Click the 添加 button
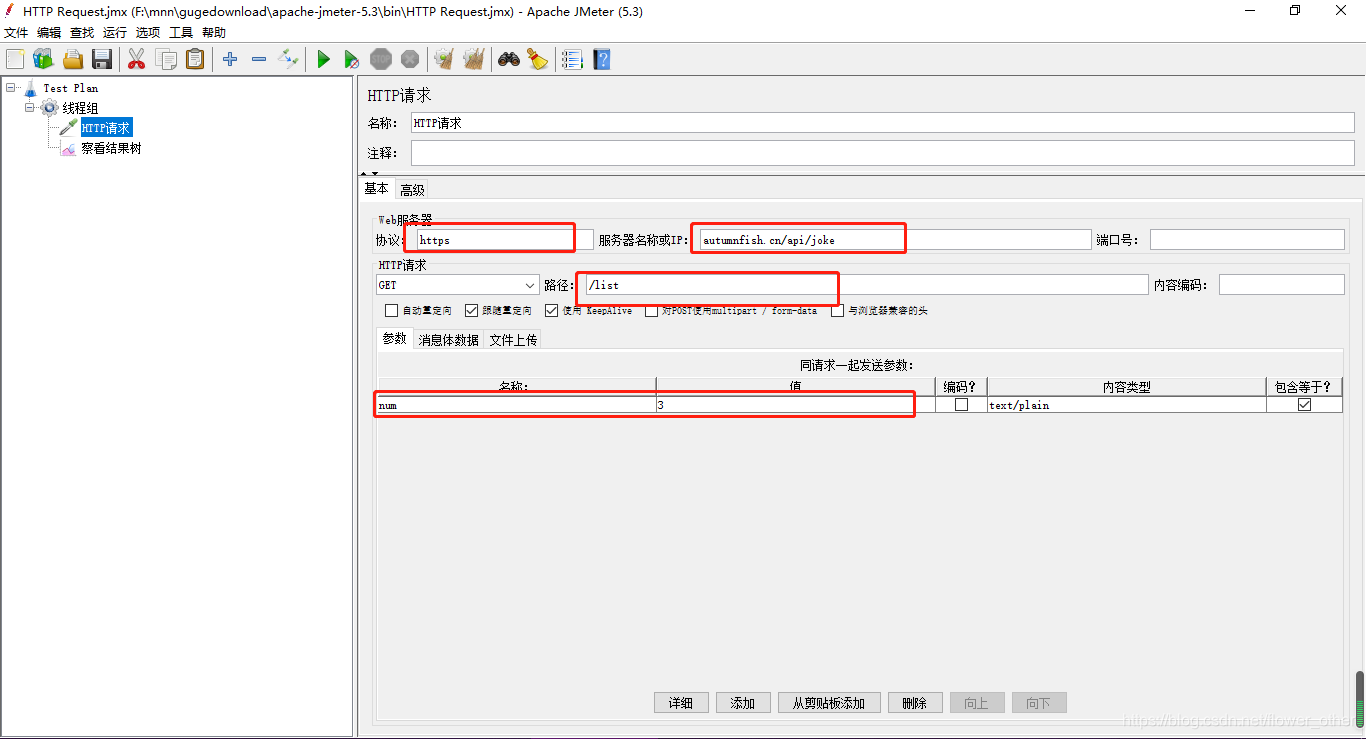 743,703
